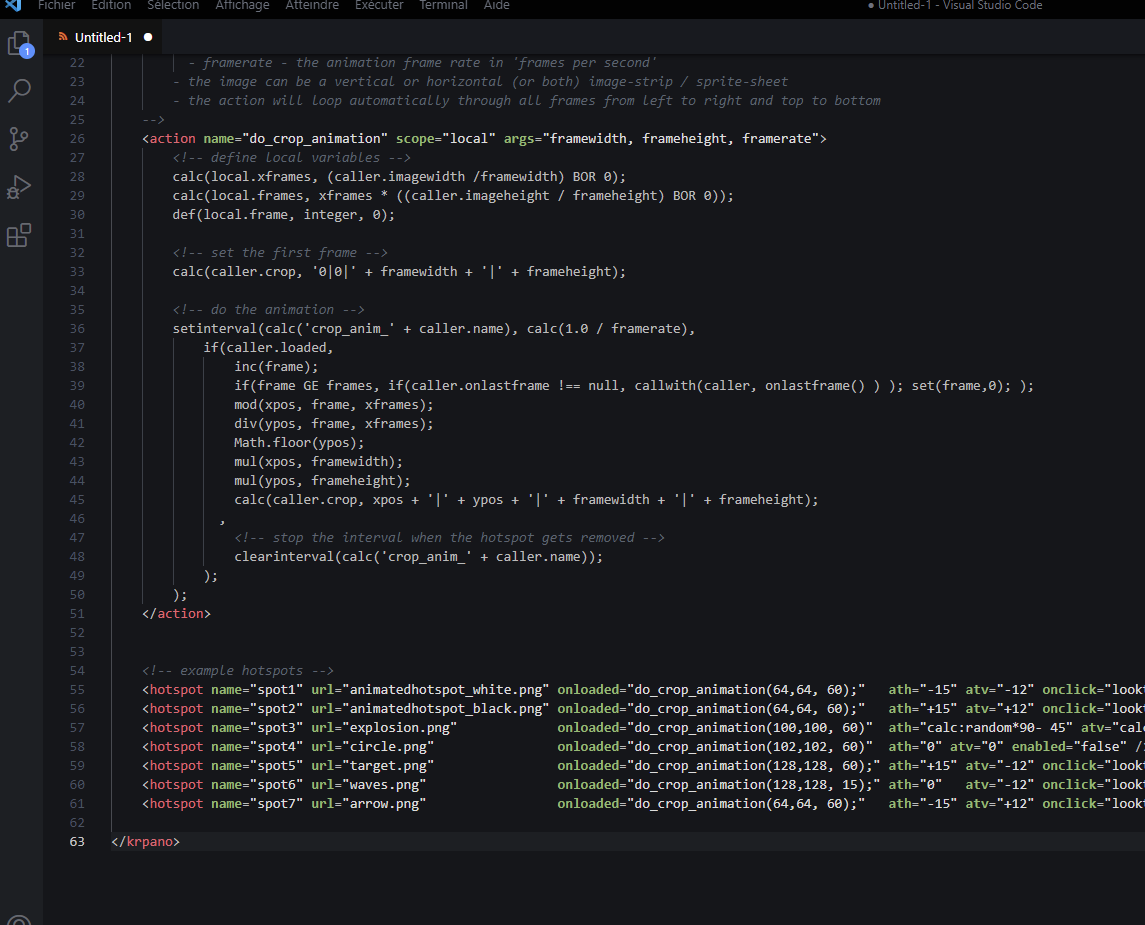This screenshot has height=925, width=1145.
Task: Click enabled="false" attribute on line 58
Action: click(1069, 746)
